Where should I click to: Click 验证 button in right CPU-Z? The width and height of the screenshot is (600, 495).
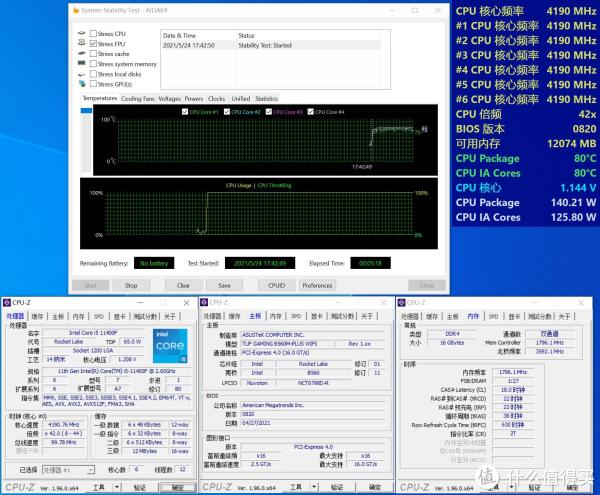click(x=534, y=487)
